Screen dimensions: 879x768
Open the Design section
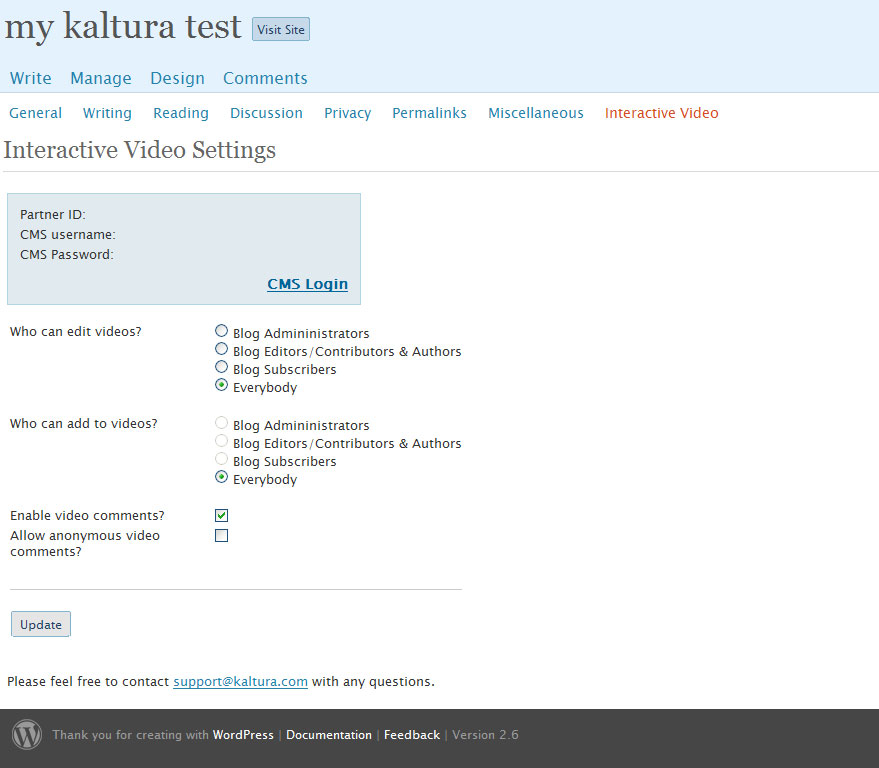pos(177,78)
